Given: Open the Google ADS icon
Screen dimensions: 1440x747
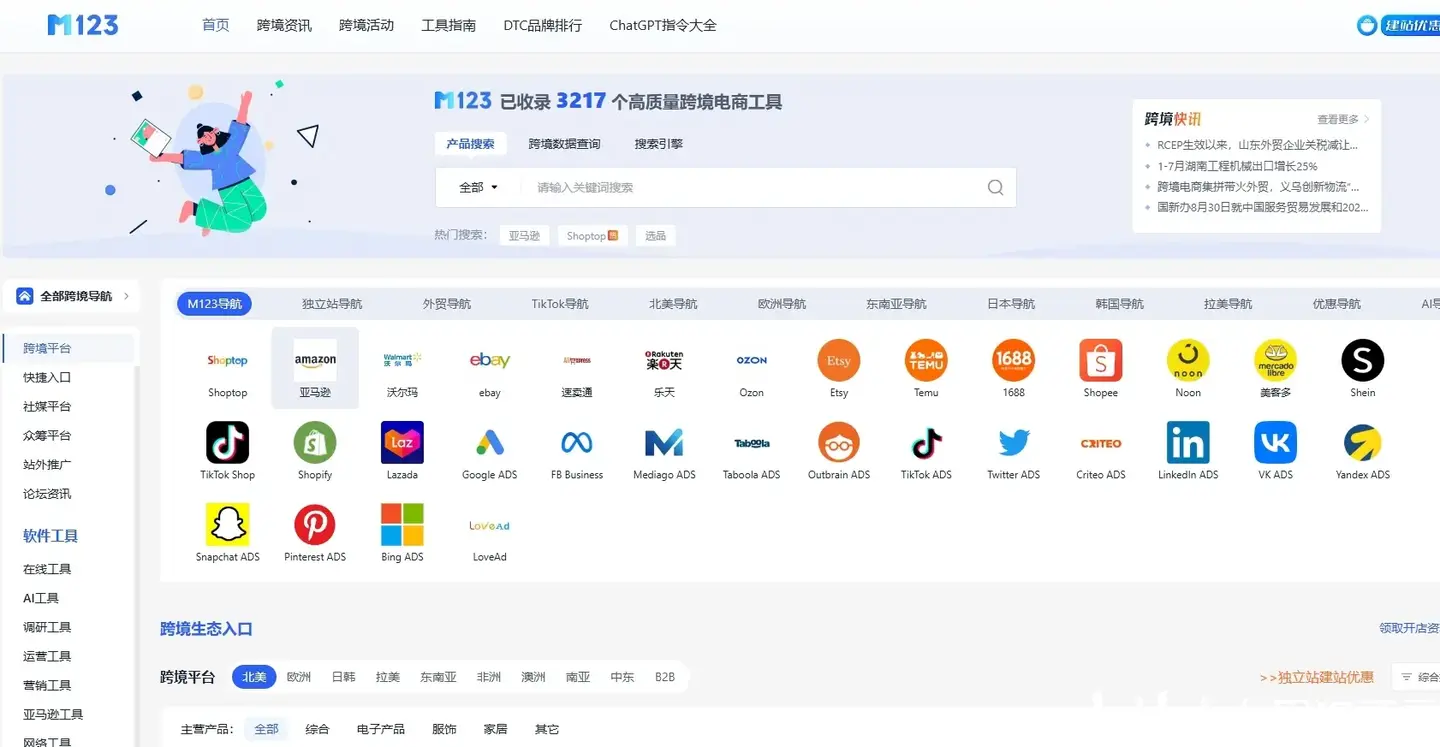Looking at the screenshot, I should click(x=490, y=443).
